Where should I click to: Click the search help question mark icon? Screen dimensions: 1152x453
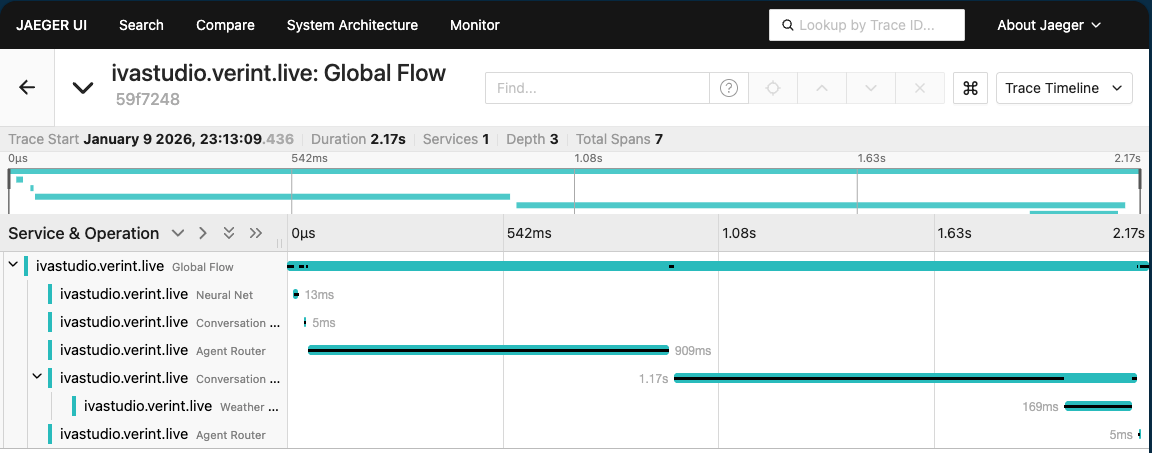pos(729,88)
